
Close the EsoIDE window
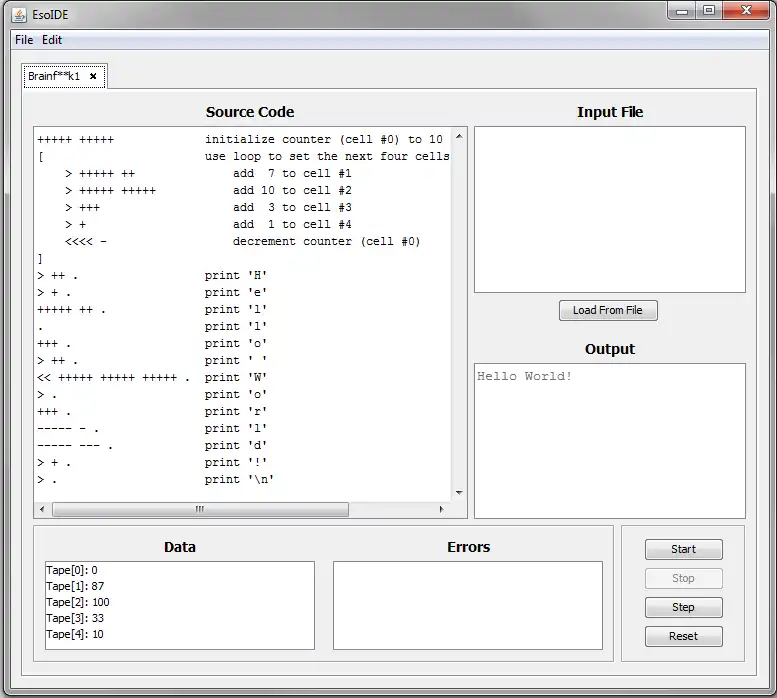tap(746, 11)
